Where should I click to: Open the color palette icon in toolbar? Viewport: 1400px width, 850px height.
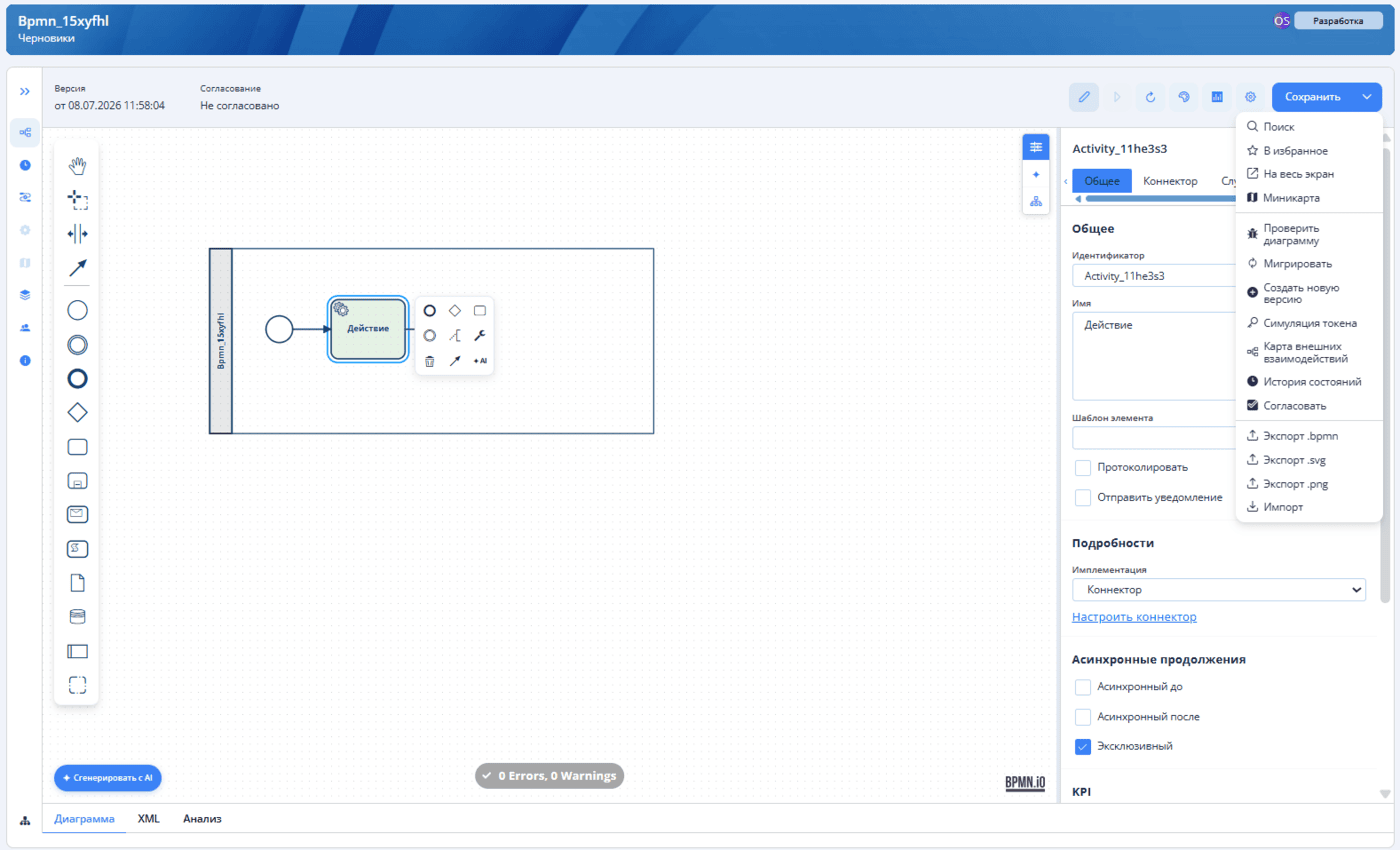coord(1183,97)
